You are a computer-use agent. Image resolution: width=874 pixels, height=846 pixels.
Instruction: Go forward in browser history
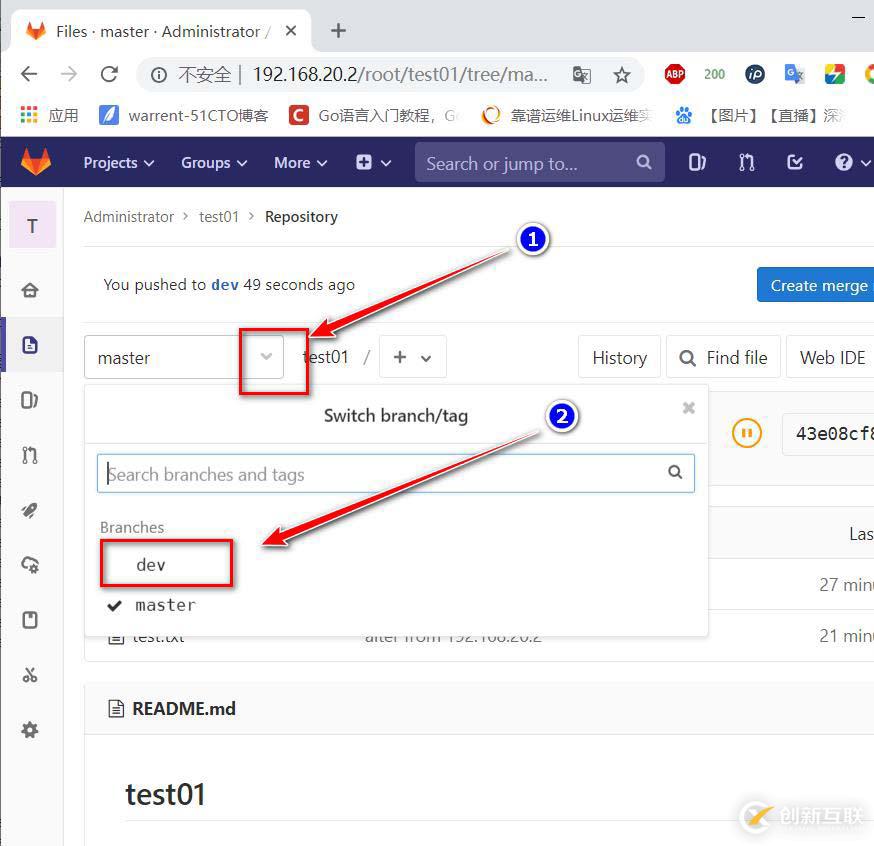69,74
